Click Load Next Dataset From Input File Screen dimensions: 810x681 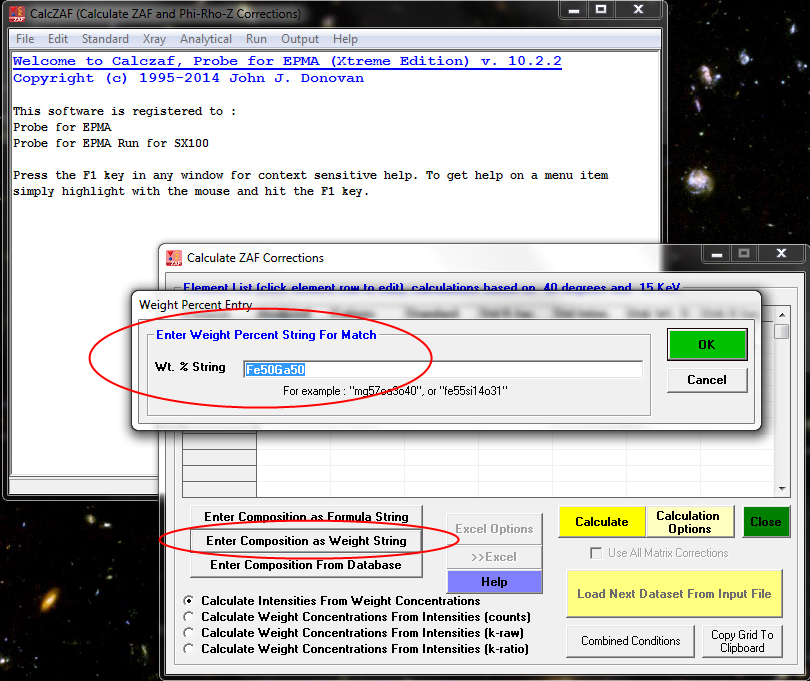tap(674, 594)
